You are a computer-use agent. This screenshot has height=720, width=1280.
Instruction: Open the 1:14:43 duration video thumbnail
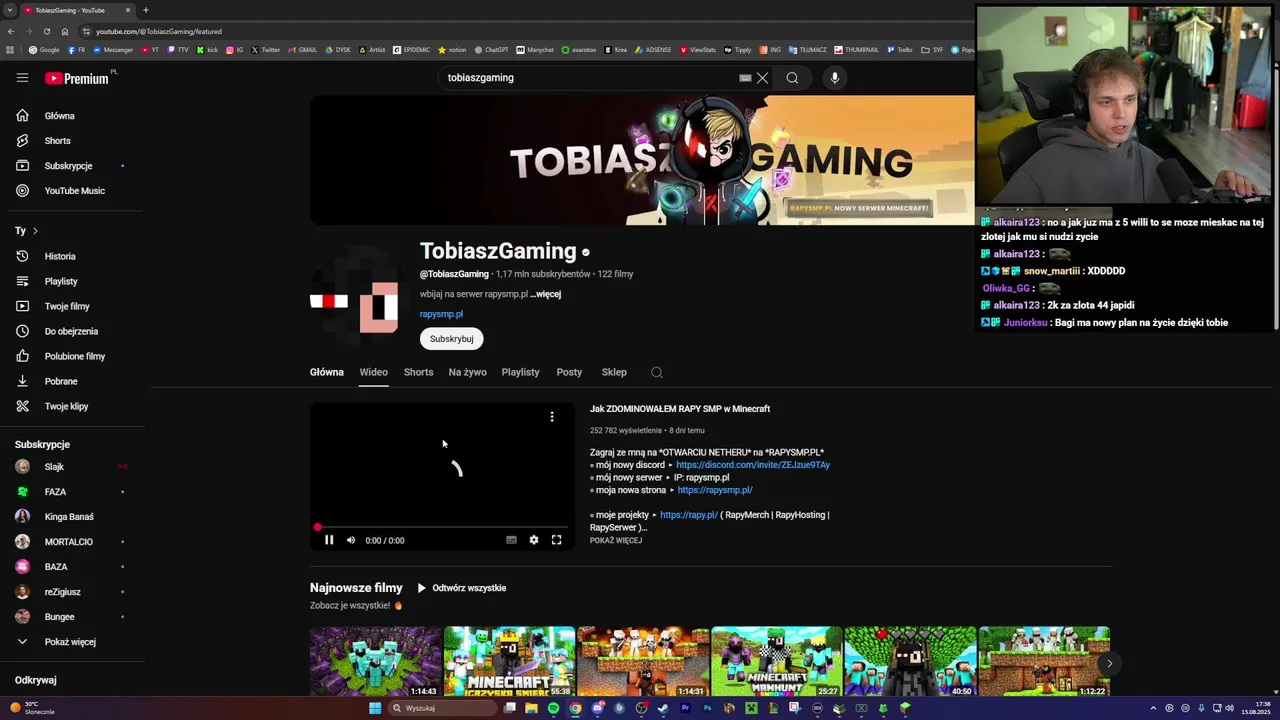pyautogui.click(x=375, y=661)
